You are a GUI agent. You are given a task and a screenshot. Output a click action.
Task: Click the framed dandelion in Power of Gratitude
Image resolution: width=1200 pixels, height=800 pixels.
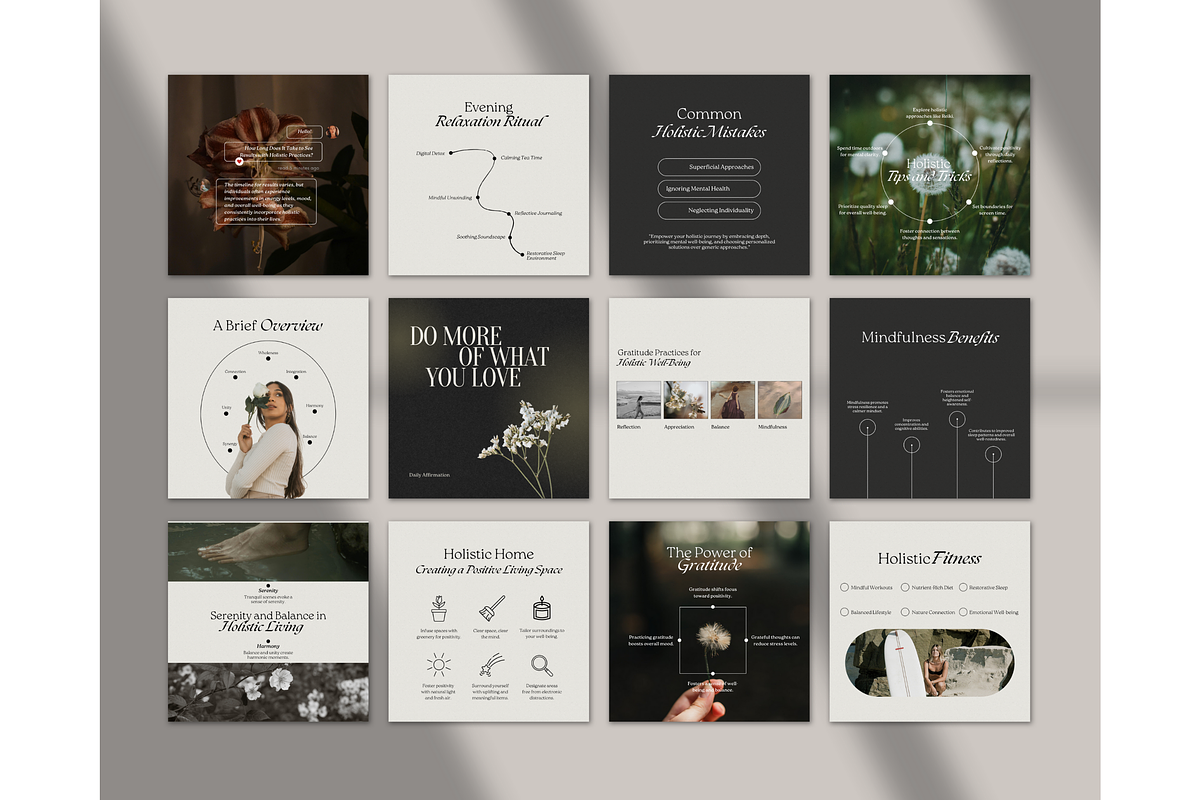click(x=713, y=640)
